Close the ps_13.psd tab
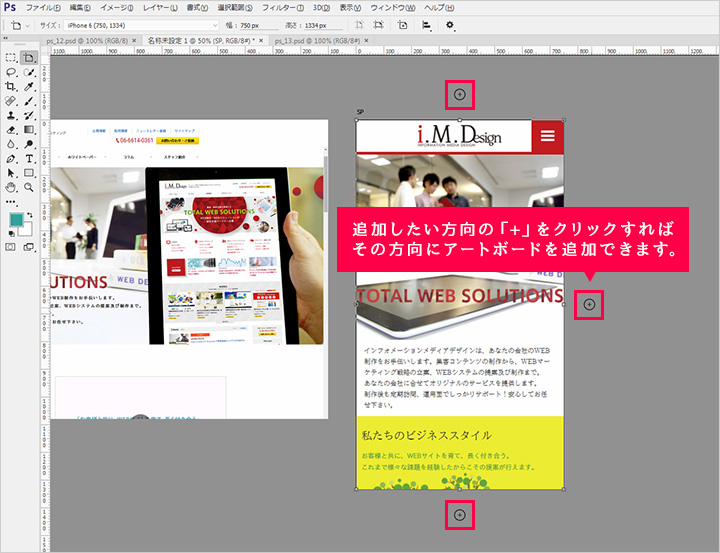 point(366,41)
